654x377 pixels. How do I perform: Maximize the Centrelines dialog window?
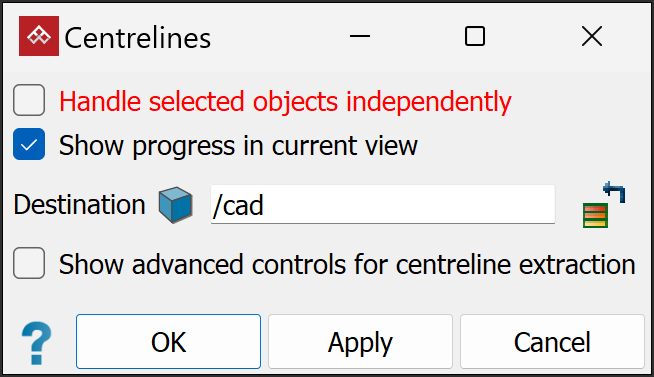click(475, 36)
